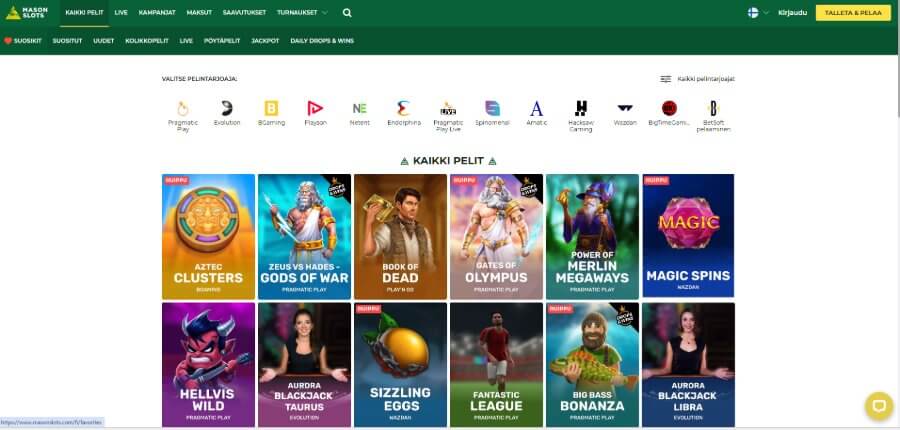This screenshot has height=430, width=900.
Task: Open Saavutukset menu item
Action: tap(245, 13)
